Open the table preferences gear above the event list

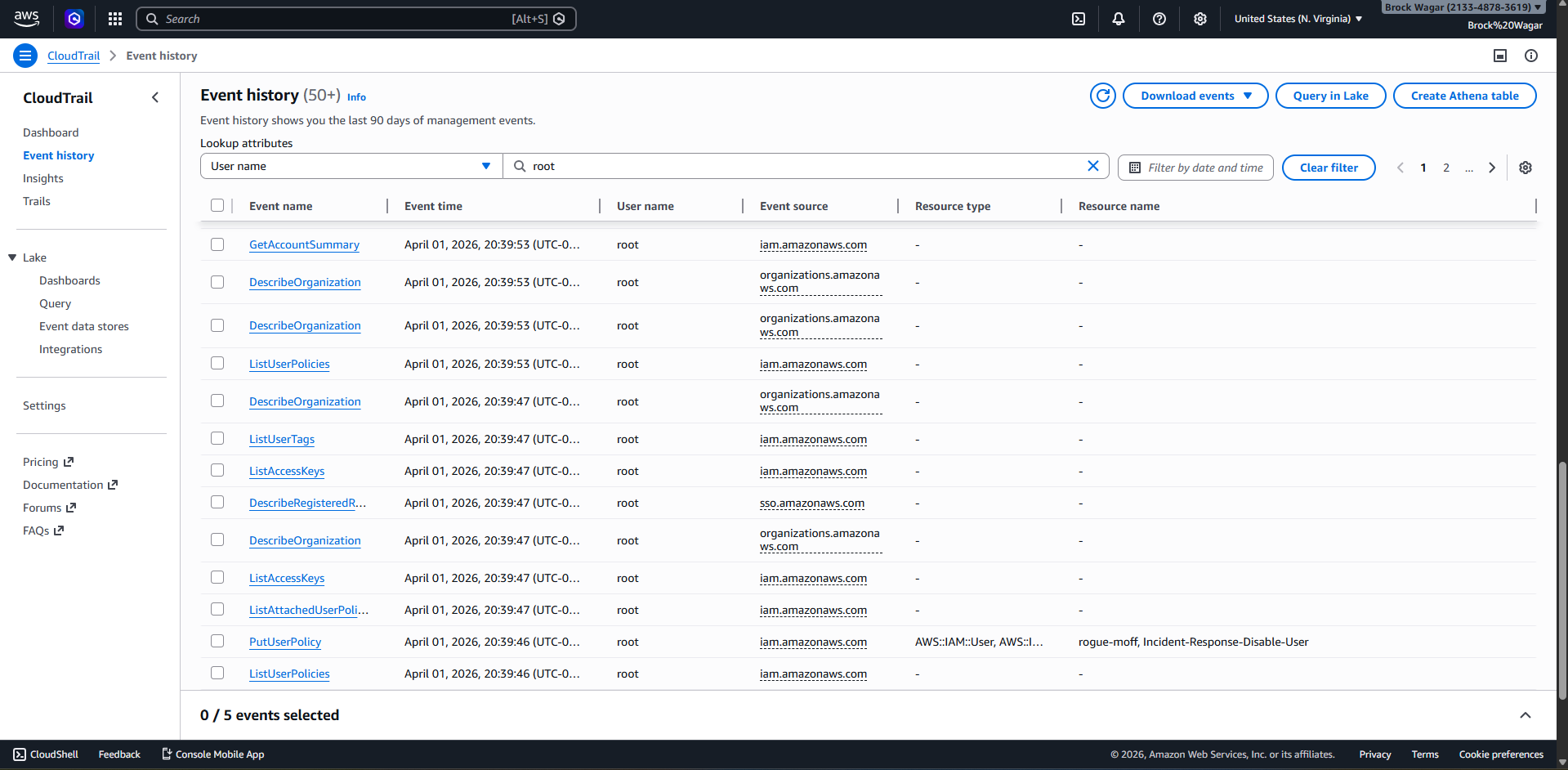coord(1525,167)
